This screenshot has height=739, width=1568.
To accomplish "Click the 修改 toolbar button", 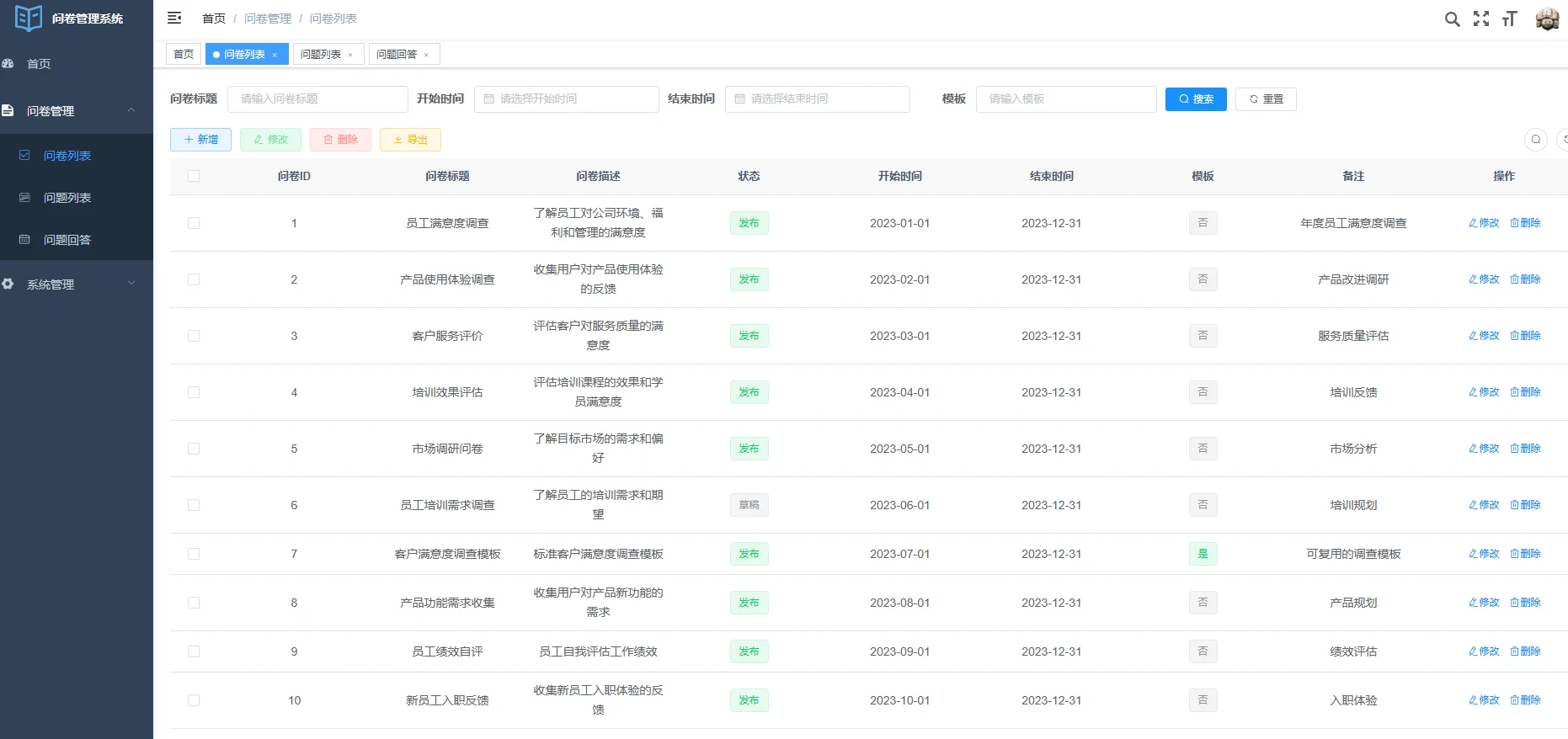I will [x=270, y=140].
